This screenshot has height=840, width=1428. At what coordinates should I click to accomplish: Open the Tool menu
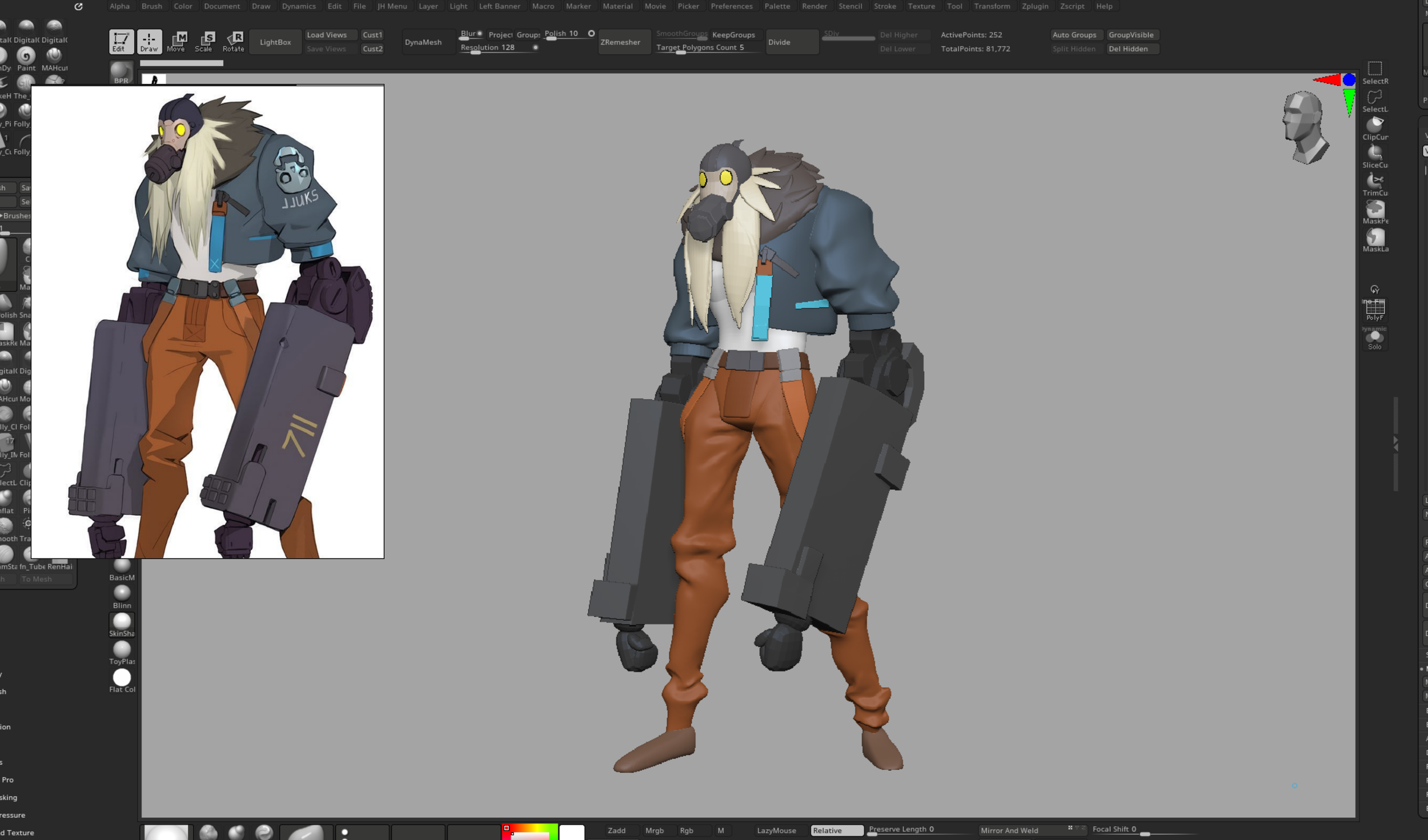954,6
